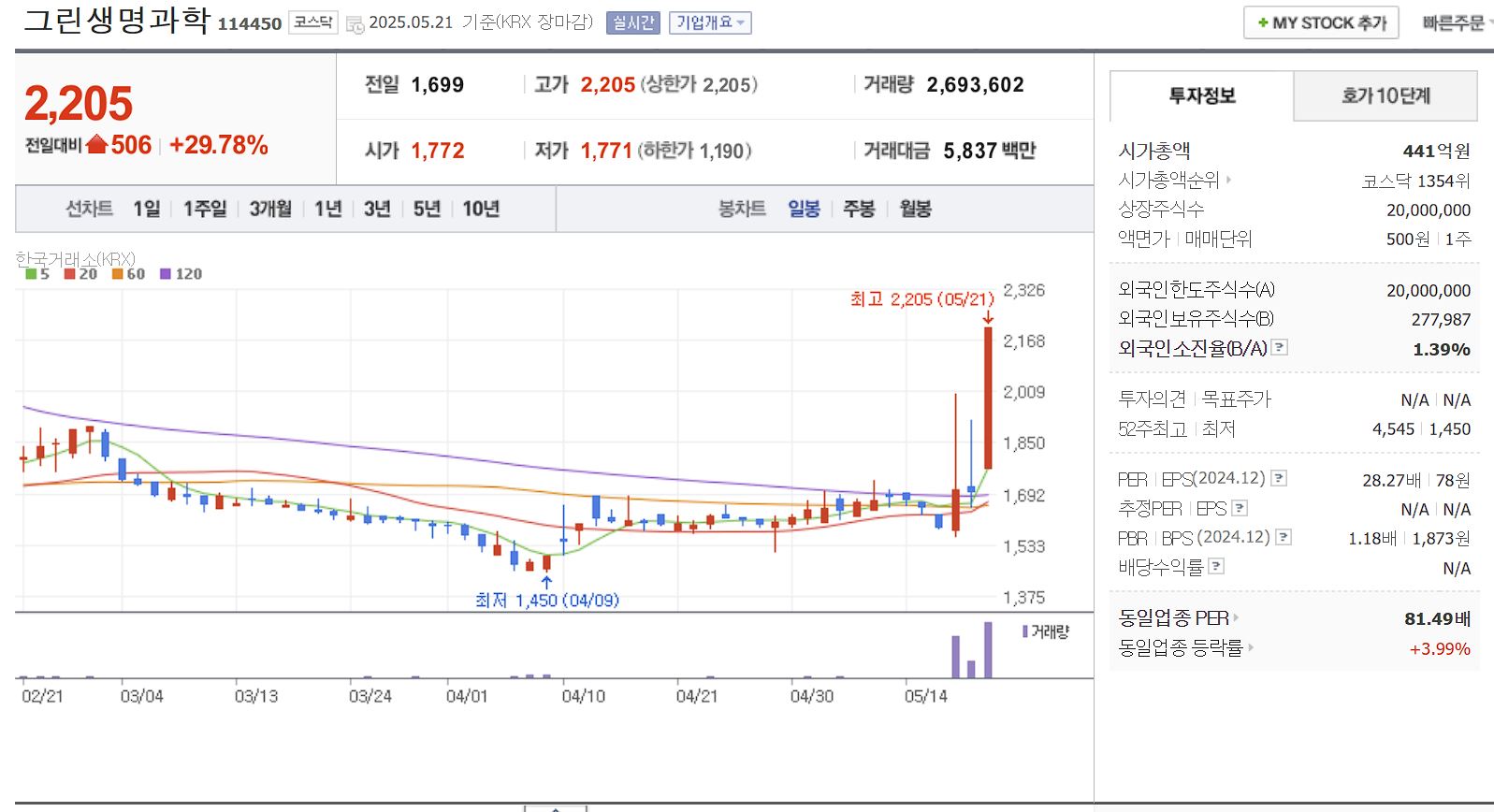Open the 기업개요 dropdown
The height and width of the screenshot is (812, 1494).
(710, 22)
